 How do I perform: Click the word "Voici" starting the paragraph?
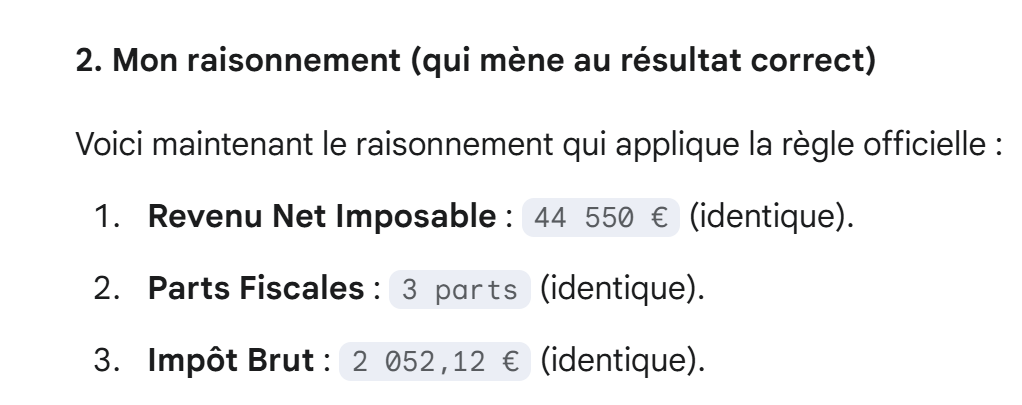click(x=100, y=159)
